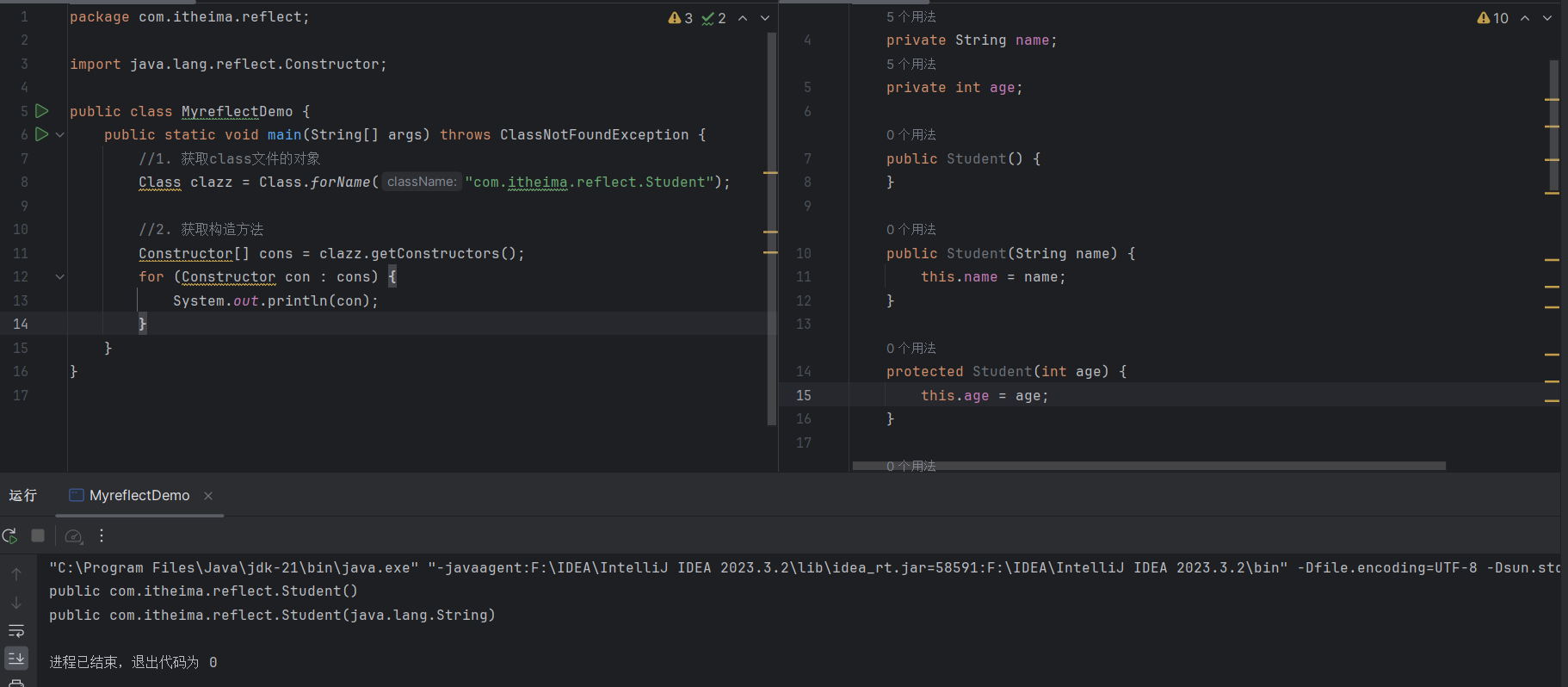Click the Student editor horizontal scrollbar
The height and width of the screenshot is (687, 1568).
pyautogui.click(x=1149, y=466)
